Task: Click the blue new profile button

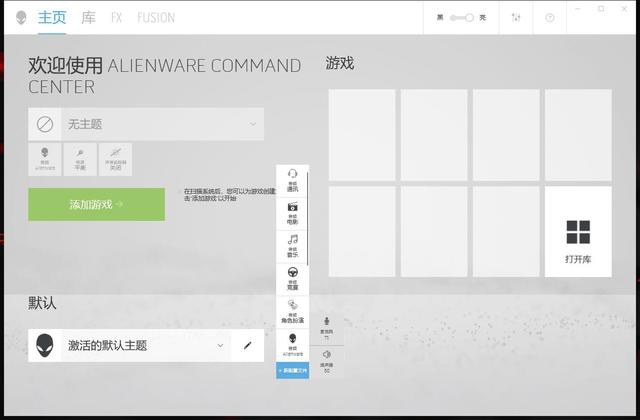Action: [x=292, y=370]
